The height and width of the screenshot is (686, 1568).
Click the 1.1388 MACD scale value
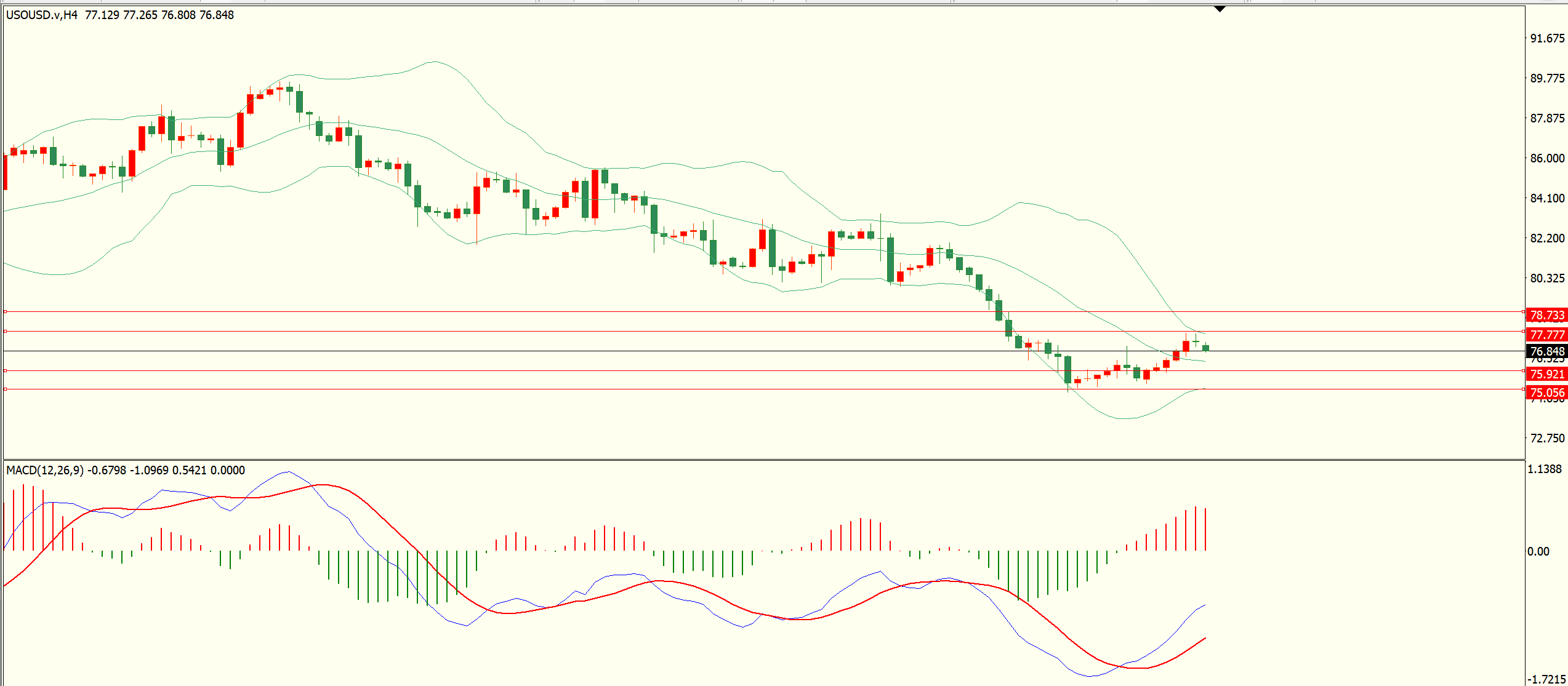pos(1545,469)
